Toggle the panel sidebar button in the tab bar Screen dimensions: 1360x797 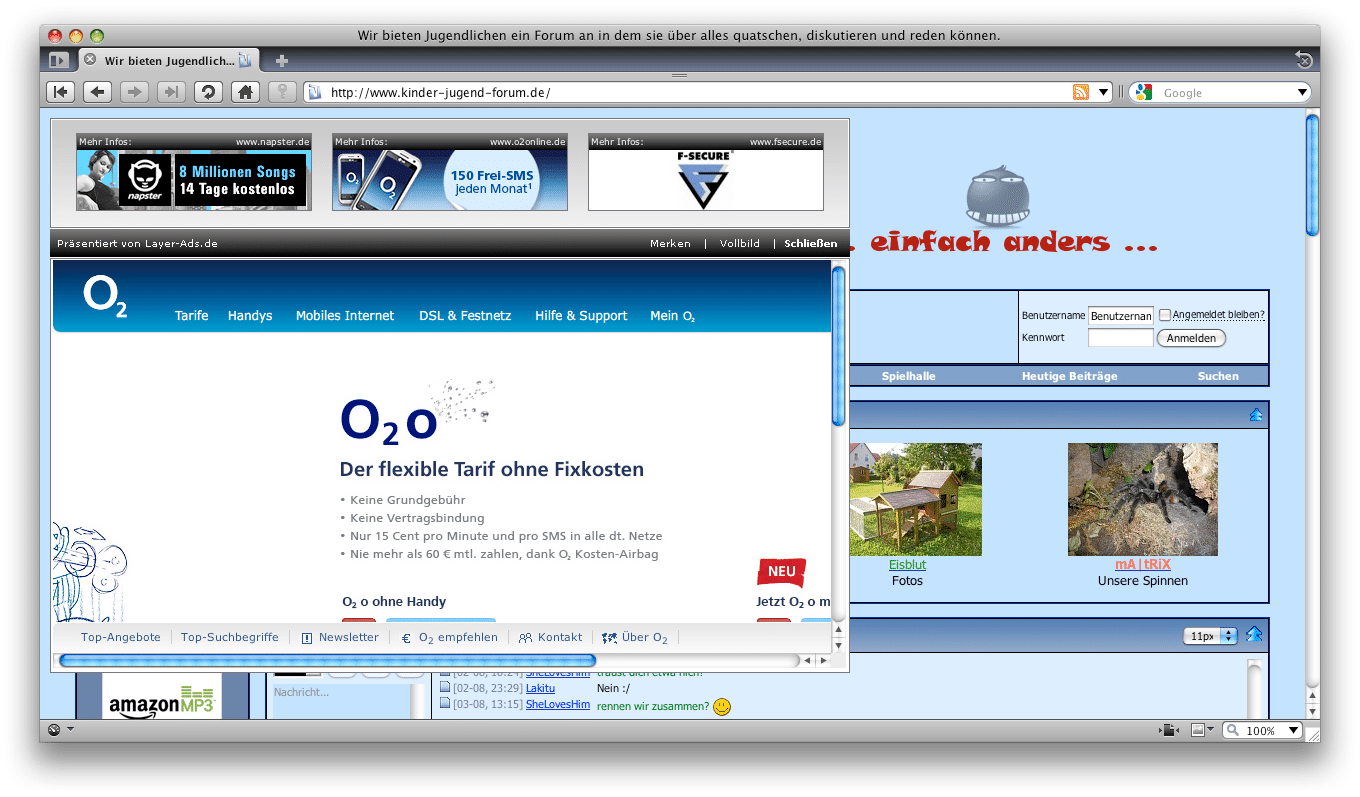click(58, 60)
